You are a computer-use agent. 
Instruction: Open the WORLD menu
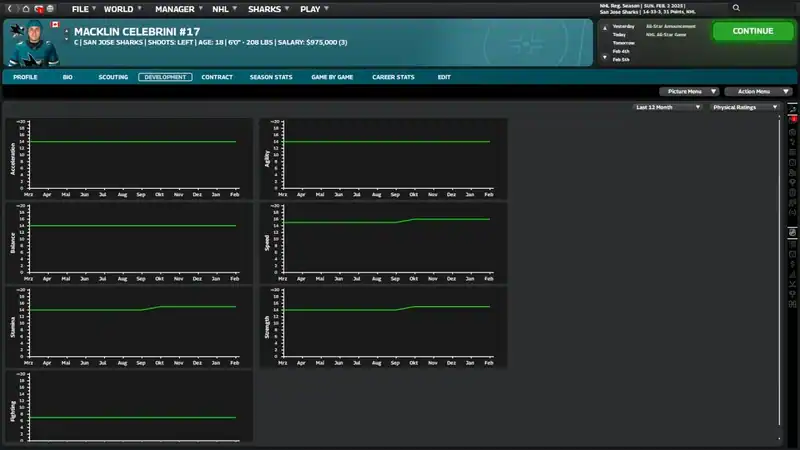122,9
